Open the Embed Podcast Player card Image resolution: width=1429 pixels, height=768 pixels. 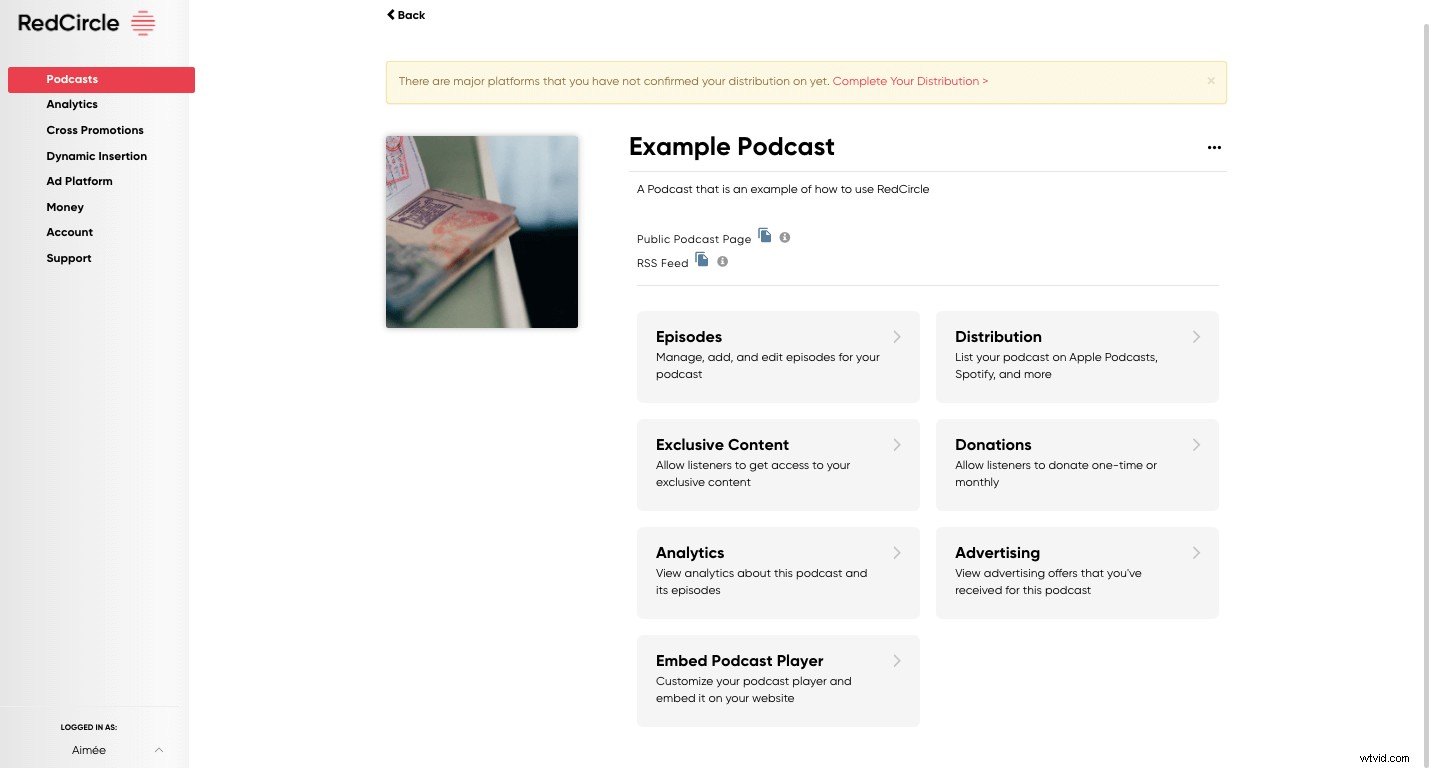(x=778, y=680)
